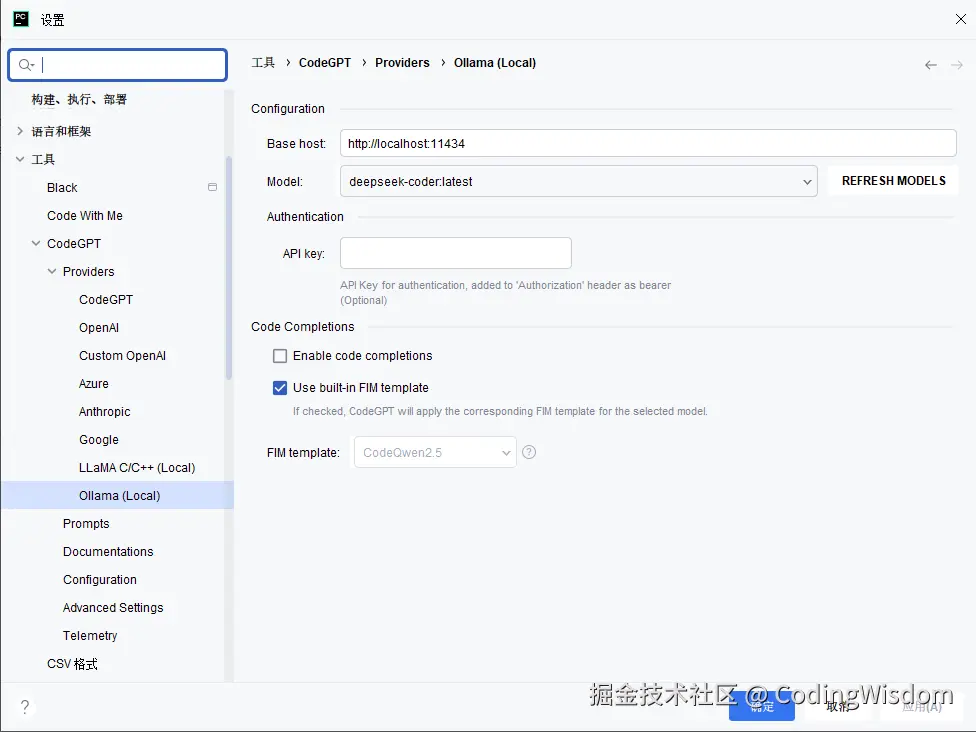Screen dimensions: 976x732
Task: Open the FIM template dropdown CodeQwen2.5
Action: [434, 453]
